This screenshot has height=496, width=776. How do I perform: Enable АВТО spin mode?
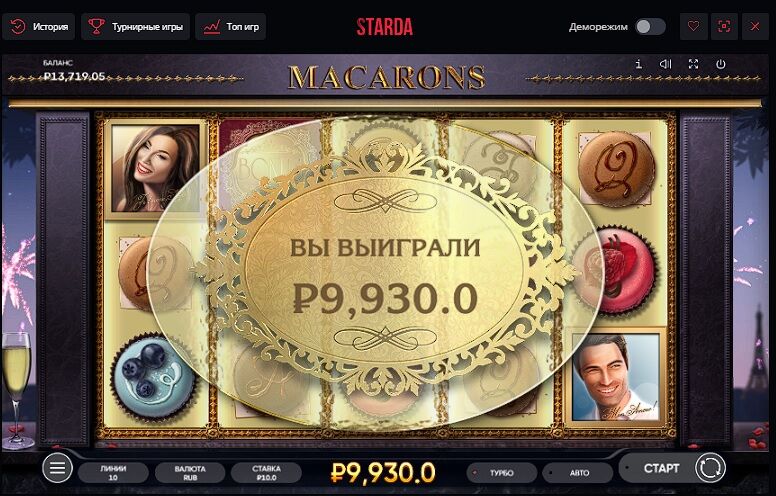click(x=578, y=473)
